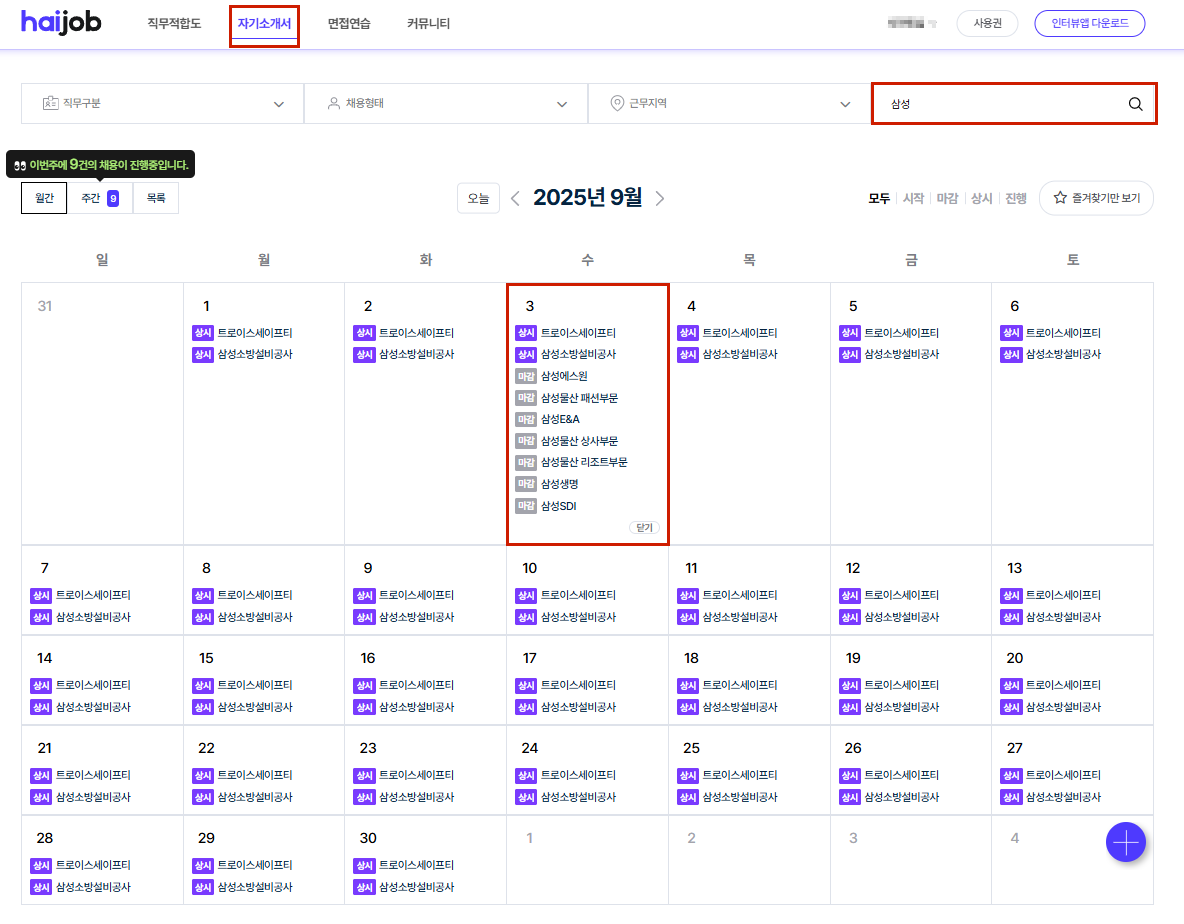
Task: Click the 마감 badge beside 삼성생명
Action: point(526,484)
